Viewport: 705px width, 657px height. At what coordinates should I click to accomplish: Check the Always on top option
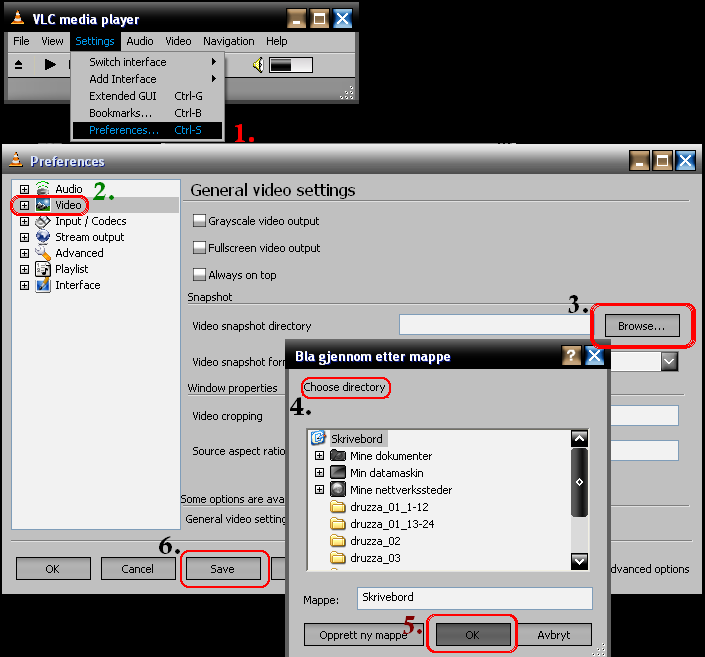coord(198,275)
